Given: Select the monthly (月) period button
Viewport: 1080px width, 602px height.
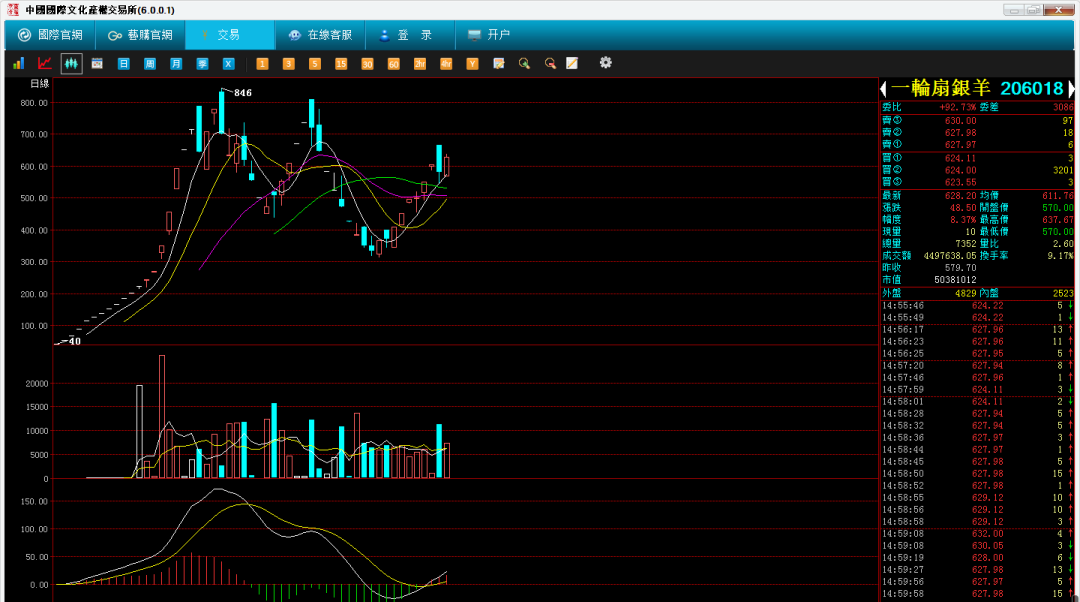Looking at the screenshot, I should [176, 63].
